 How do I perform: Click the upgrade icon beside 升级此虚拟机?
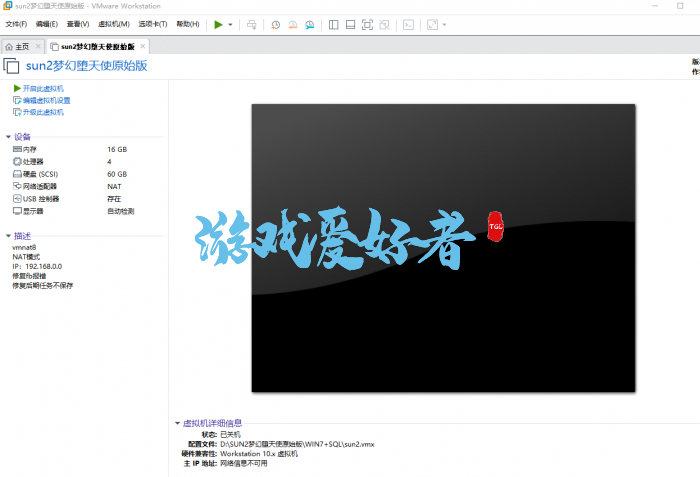coord(17,112)
